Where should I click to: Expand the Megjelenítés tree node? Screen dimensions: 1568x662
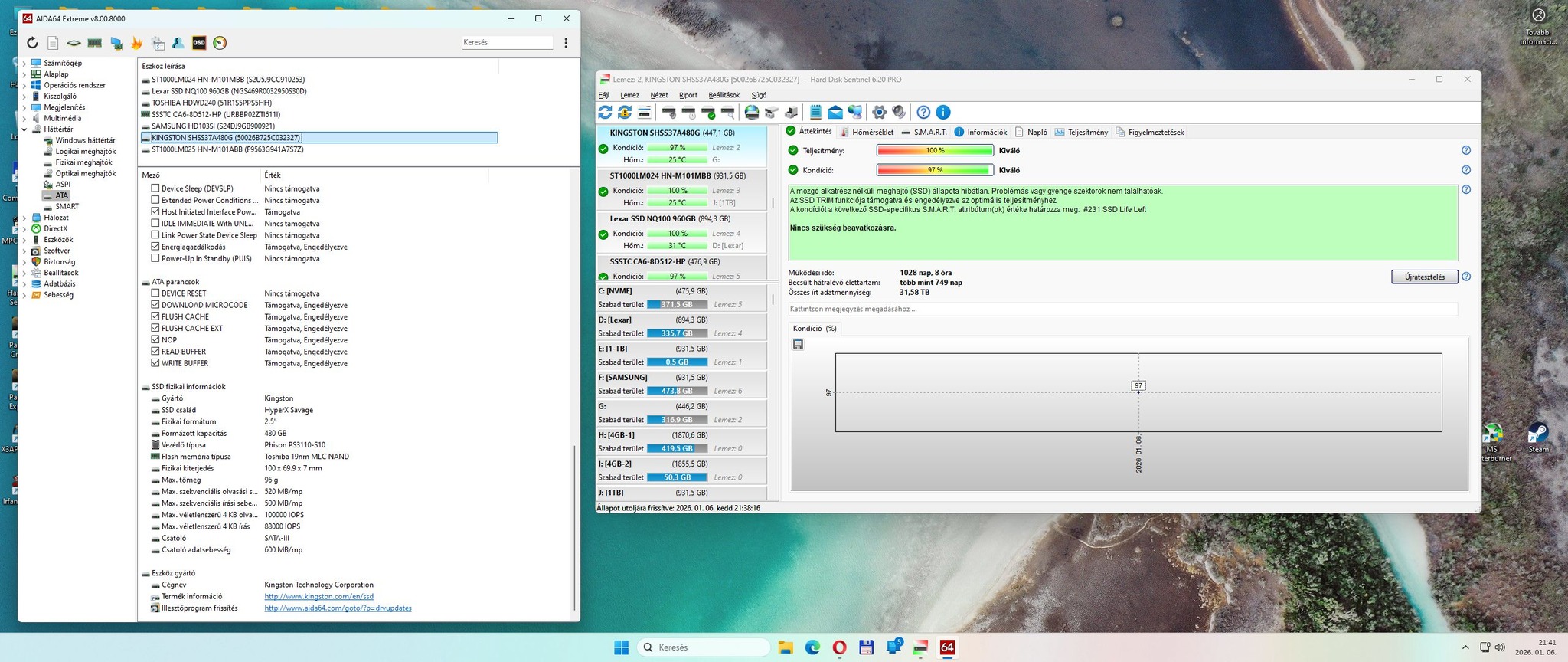coord(24,107)
